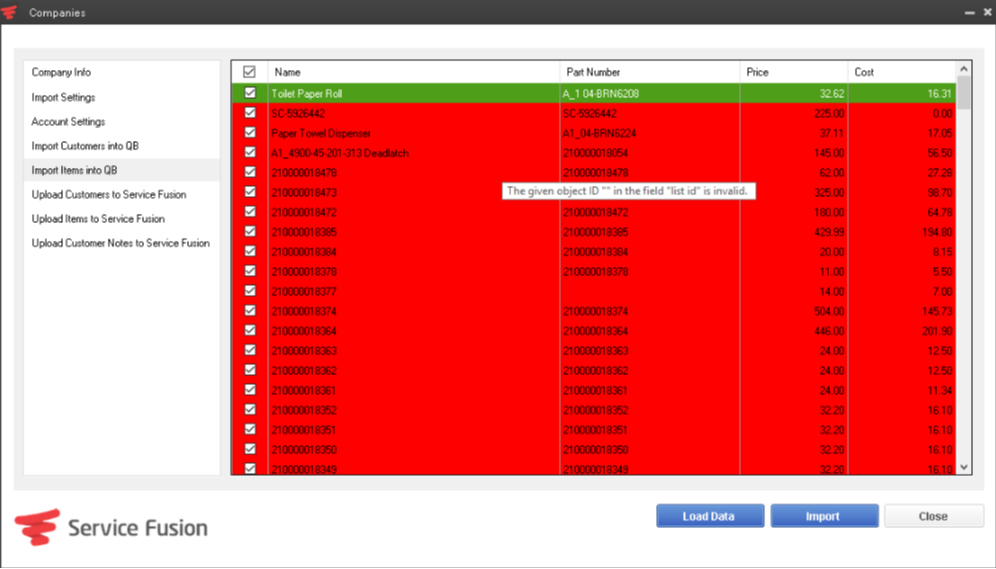Toggle checkbox for row 210000018364
This screenshot has height=569, width=996.
click(250, 330)
